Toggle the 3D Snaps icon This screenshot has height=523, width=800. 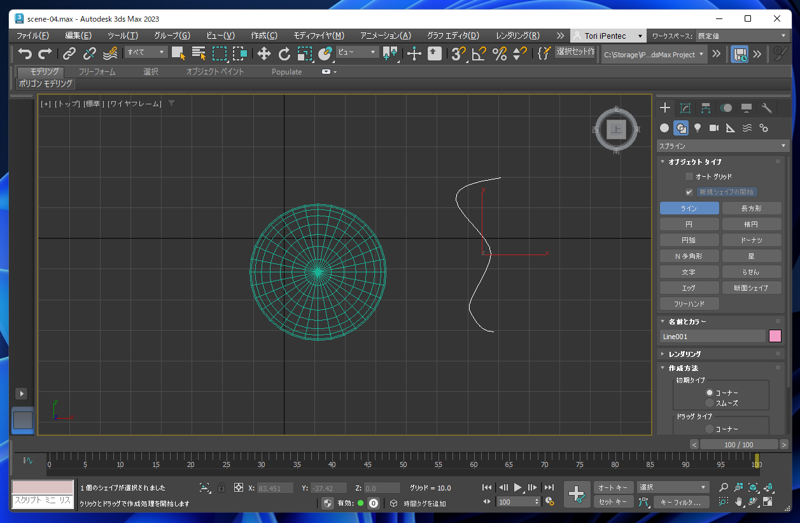[x=458, y=54]
